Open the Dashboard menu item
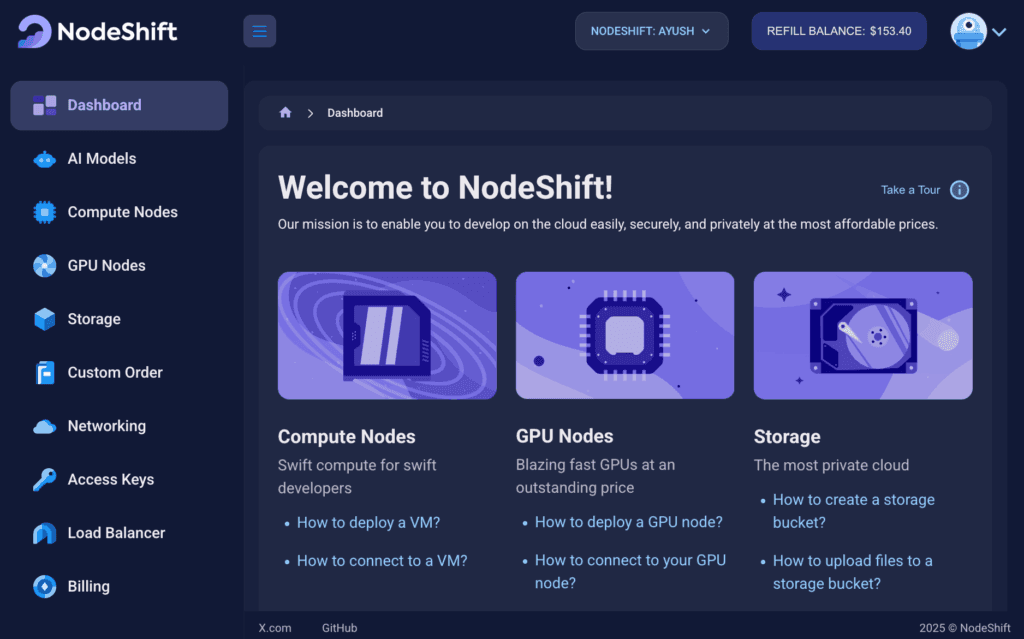The height and width of the screenshot is (639, 1024). point(119,105)
